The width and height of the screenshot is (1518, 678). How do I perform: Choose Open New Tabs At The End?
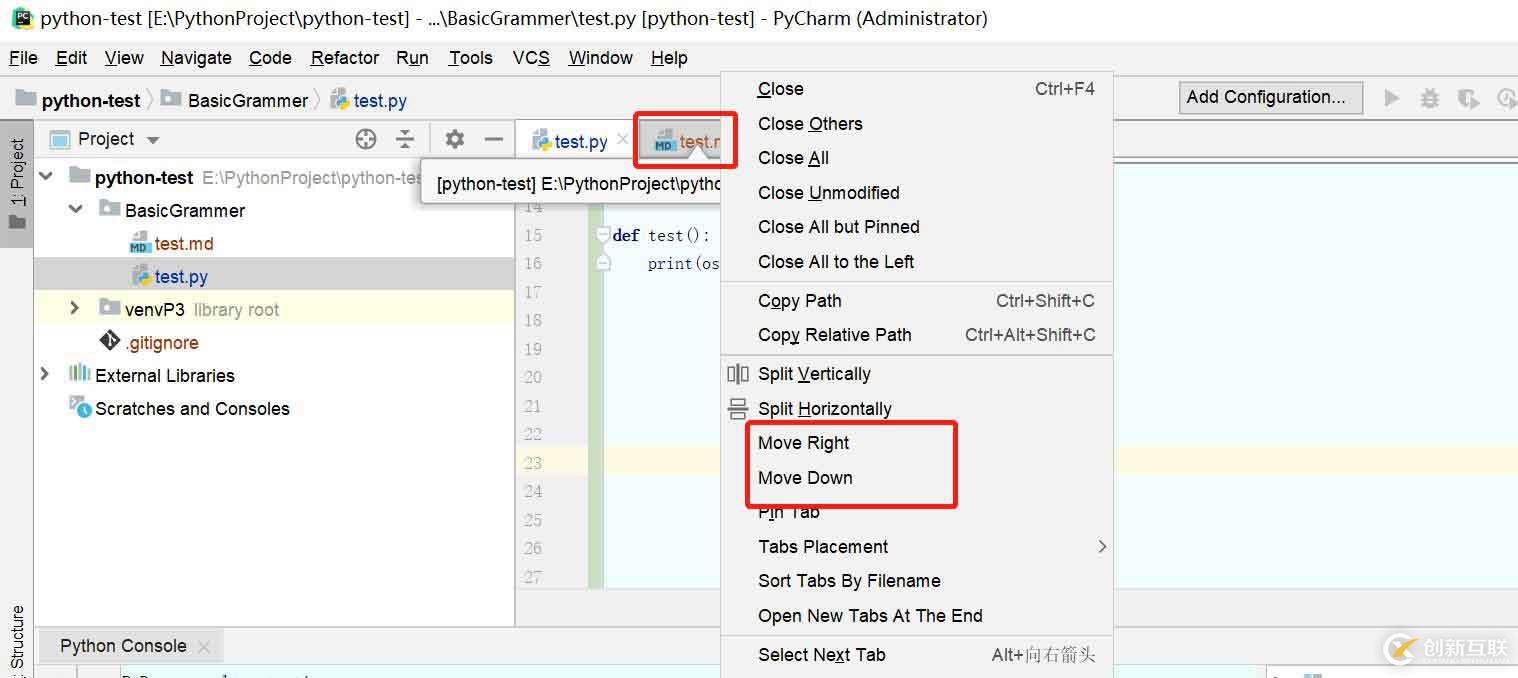917,616
